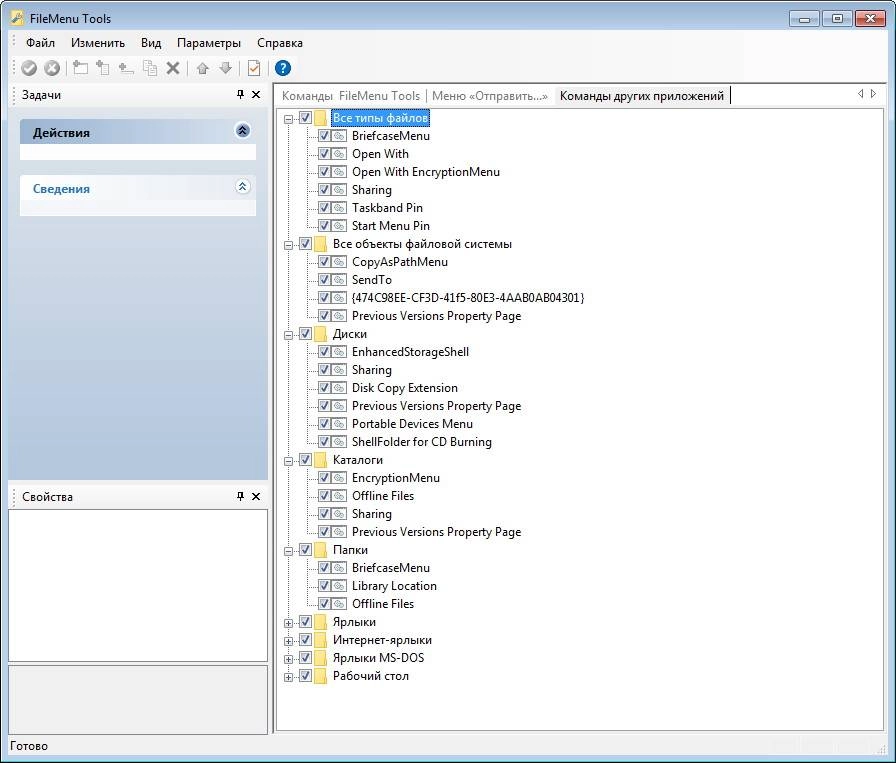The height and width of the screenshot is (763, 896).
Task: Click the folder icon of Каталоги
Action: (321, 460)
